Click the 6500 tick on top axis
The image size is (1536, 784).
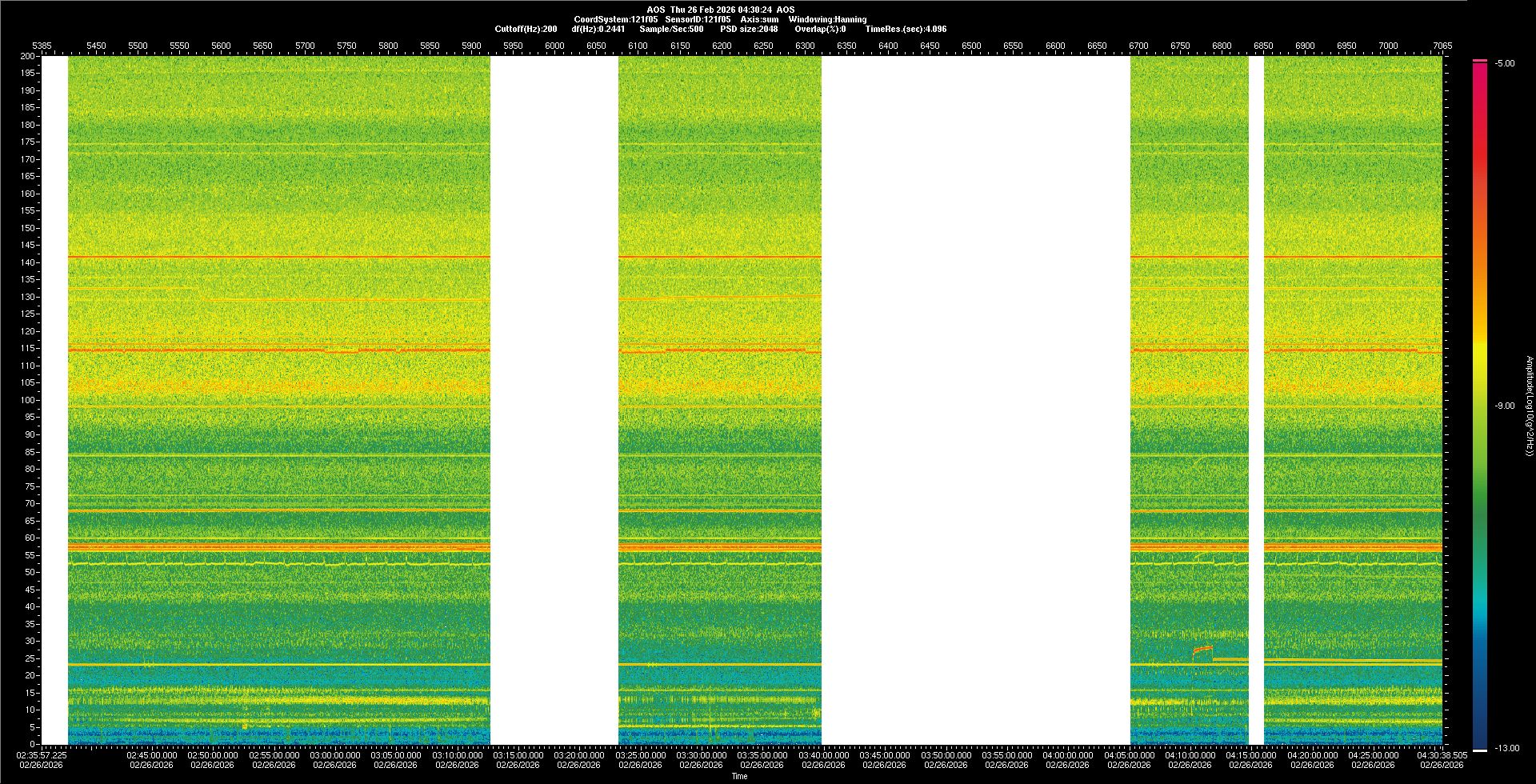pos(971,46)
